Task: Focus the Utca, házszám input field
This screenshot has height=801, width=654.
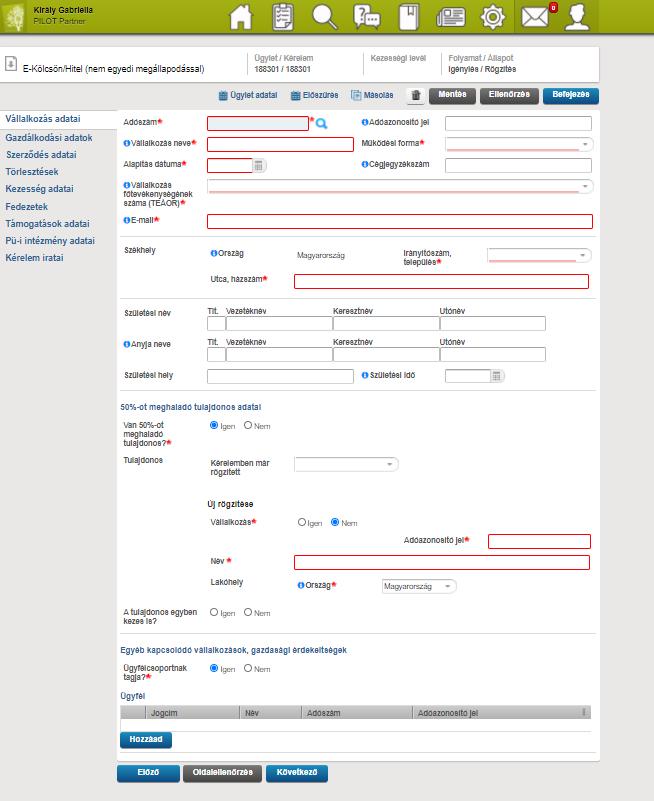Action: pos(441,281)
